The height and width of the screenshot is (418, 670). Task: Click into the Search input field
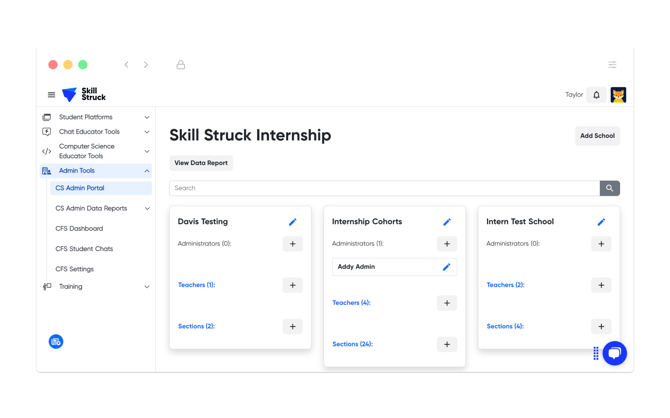(384, 188)
